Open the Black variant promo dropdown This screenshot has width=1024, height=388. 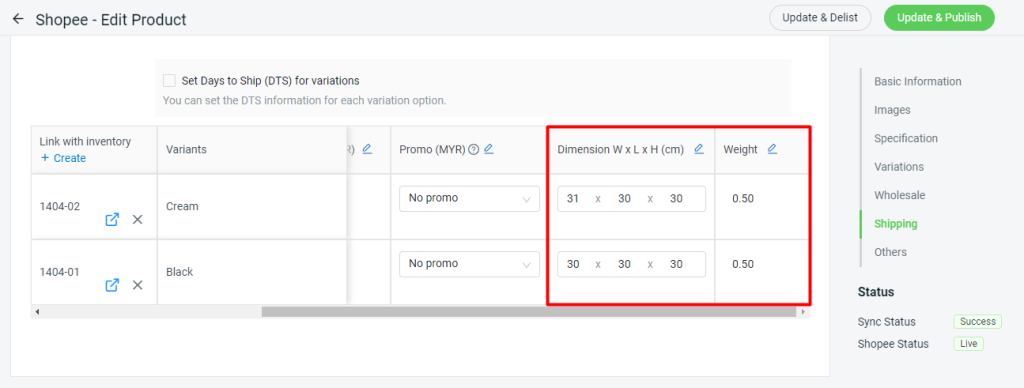point(470,264)
